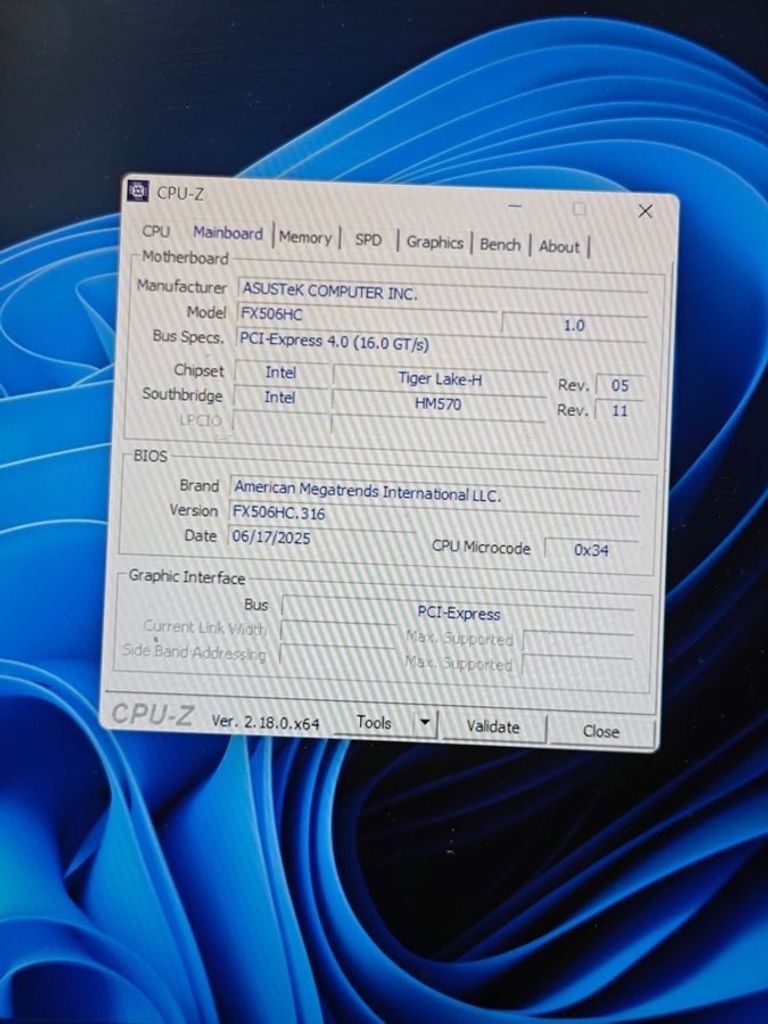
Task: Click the CPU-Z icon in title bar
Action: (138, 192)
